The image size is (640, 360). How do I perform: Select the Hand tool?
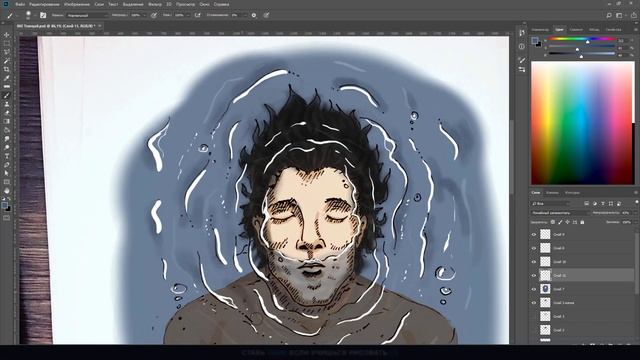pos(7,191)
